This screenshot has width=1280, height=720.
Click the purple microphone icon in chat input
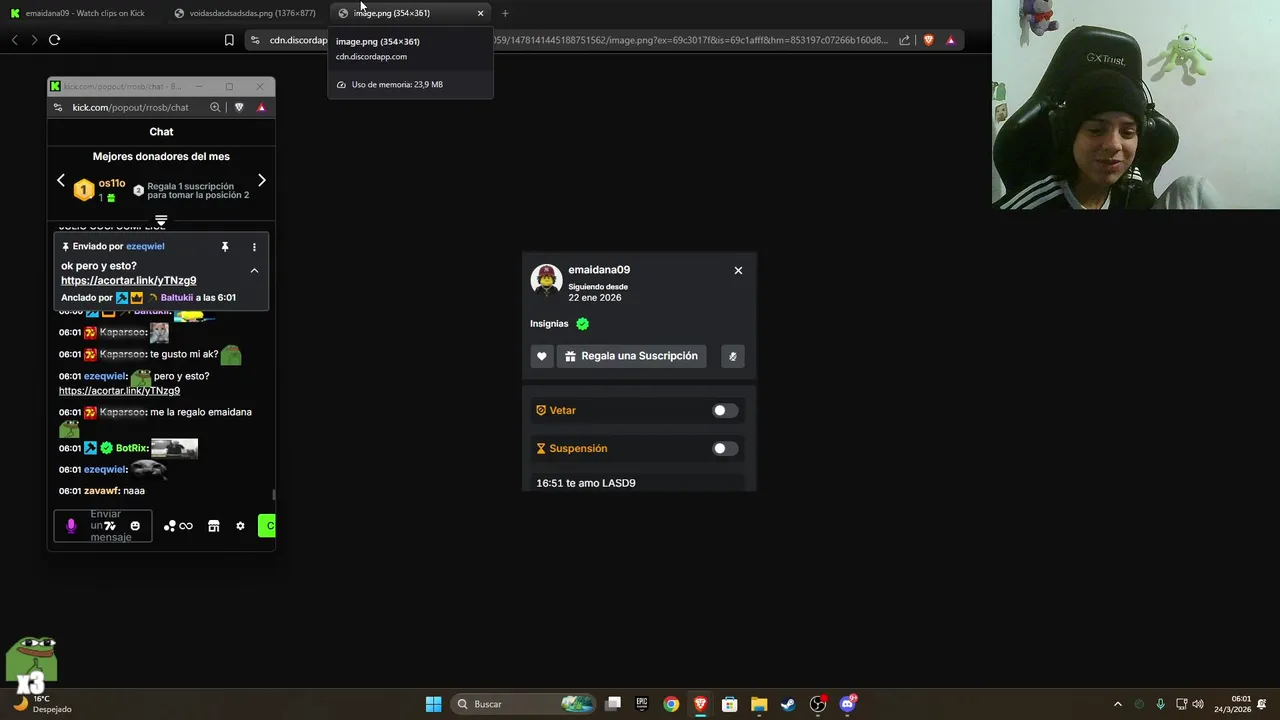[x=71, y=526]
